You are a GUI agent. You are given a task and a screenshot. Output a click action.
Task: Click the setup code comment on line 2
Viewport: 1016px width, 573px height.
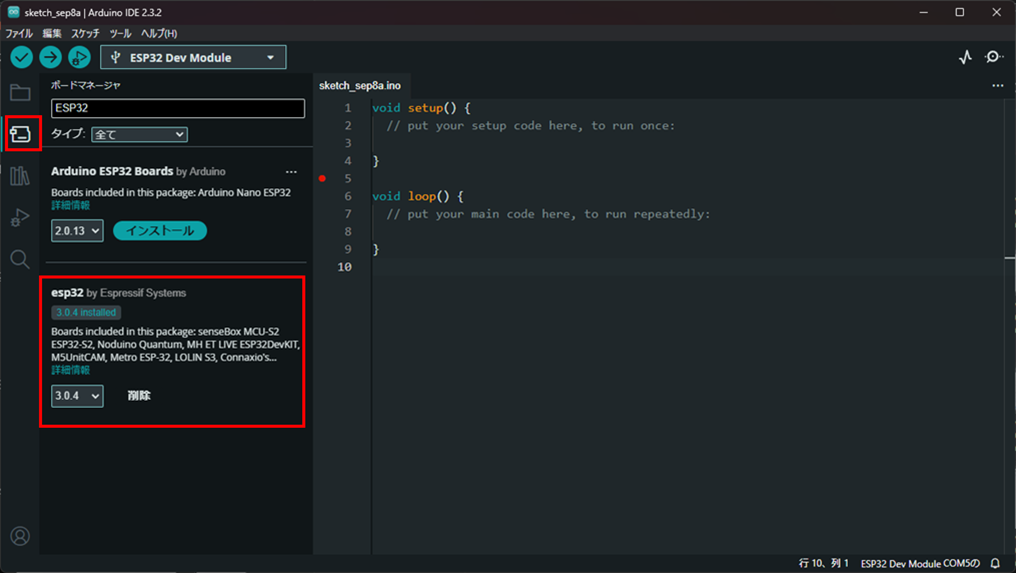[531, 126]
